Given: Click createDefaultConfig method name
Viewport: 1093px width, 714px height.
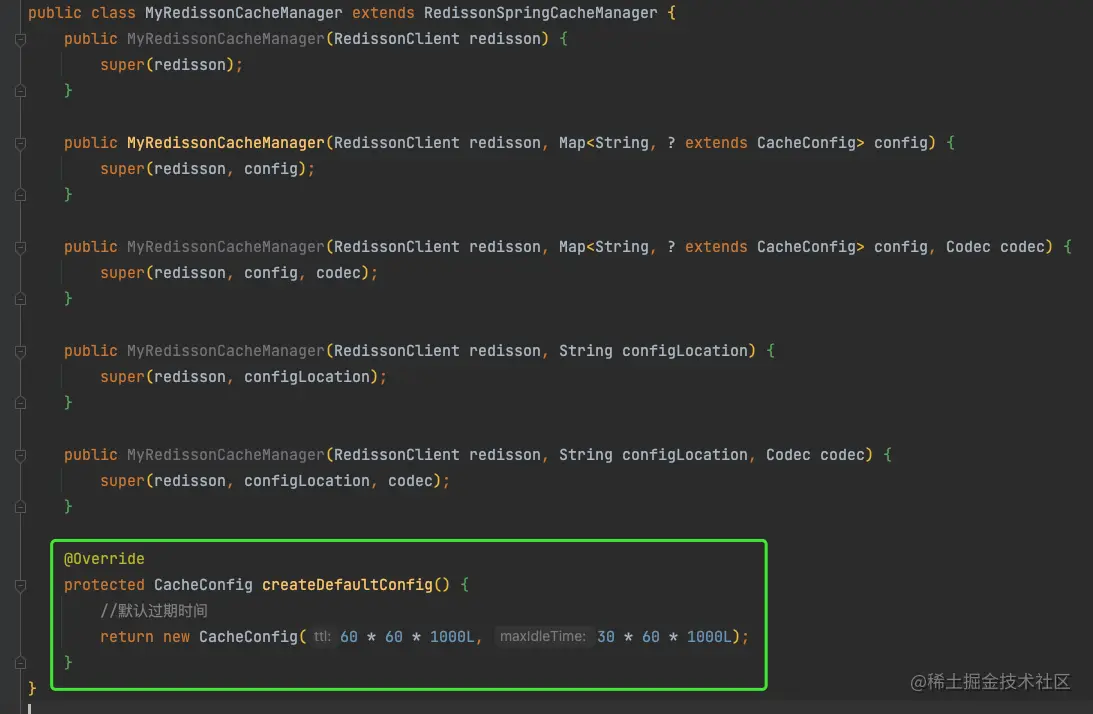Looking at the screenshot, I should click(x=347, y=584).
